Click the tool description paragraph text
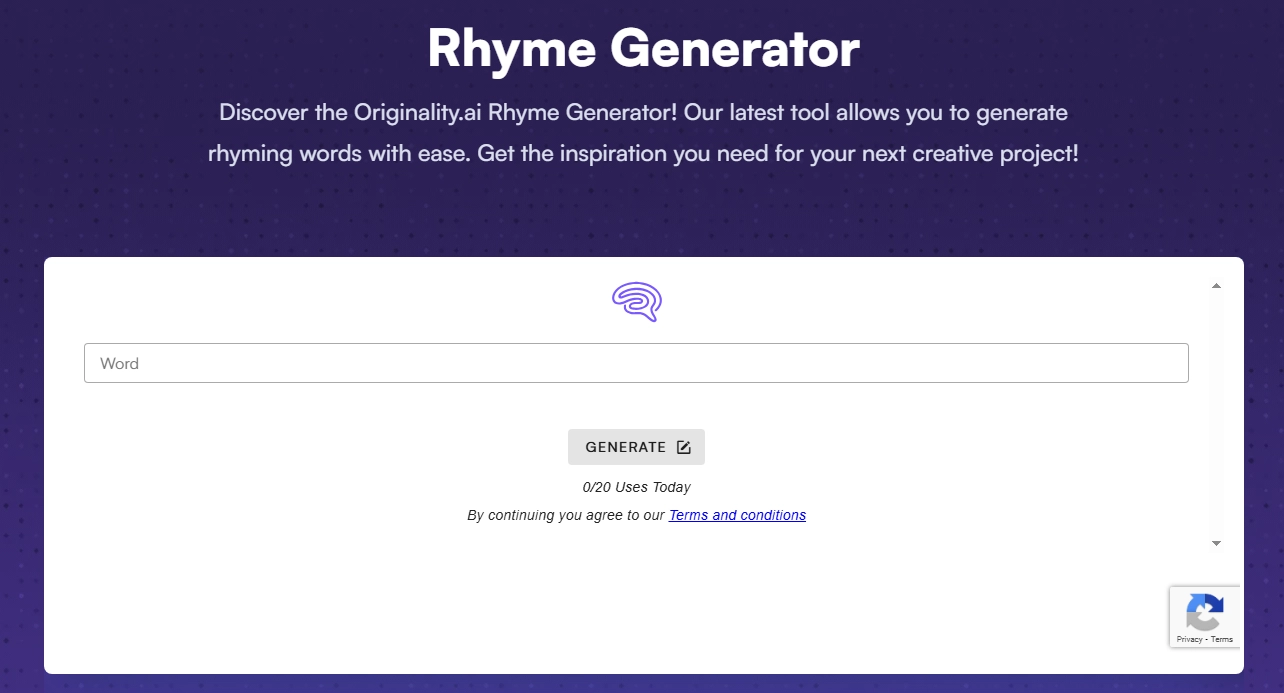This screenshot has width=1284, height=693. pos(642,132)
